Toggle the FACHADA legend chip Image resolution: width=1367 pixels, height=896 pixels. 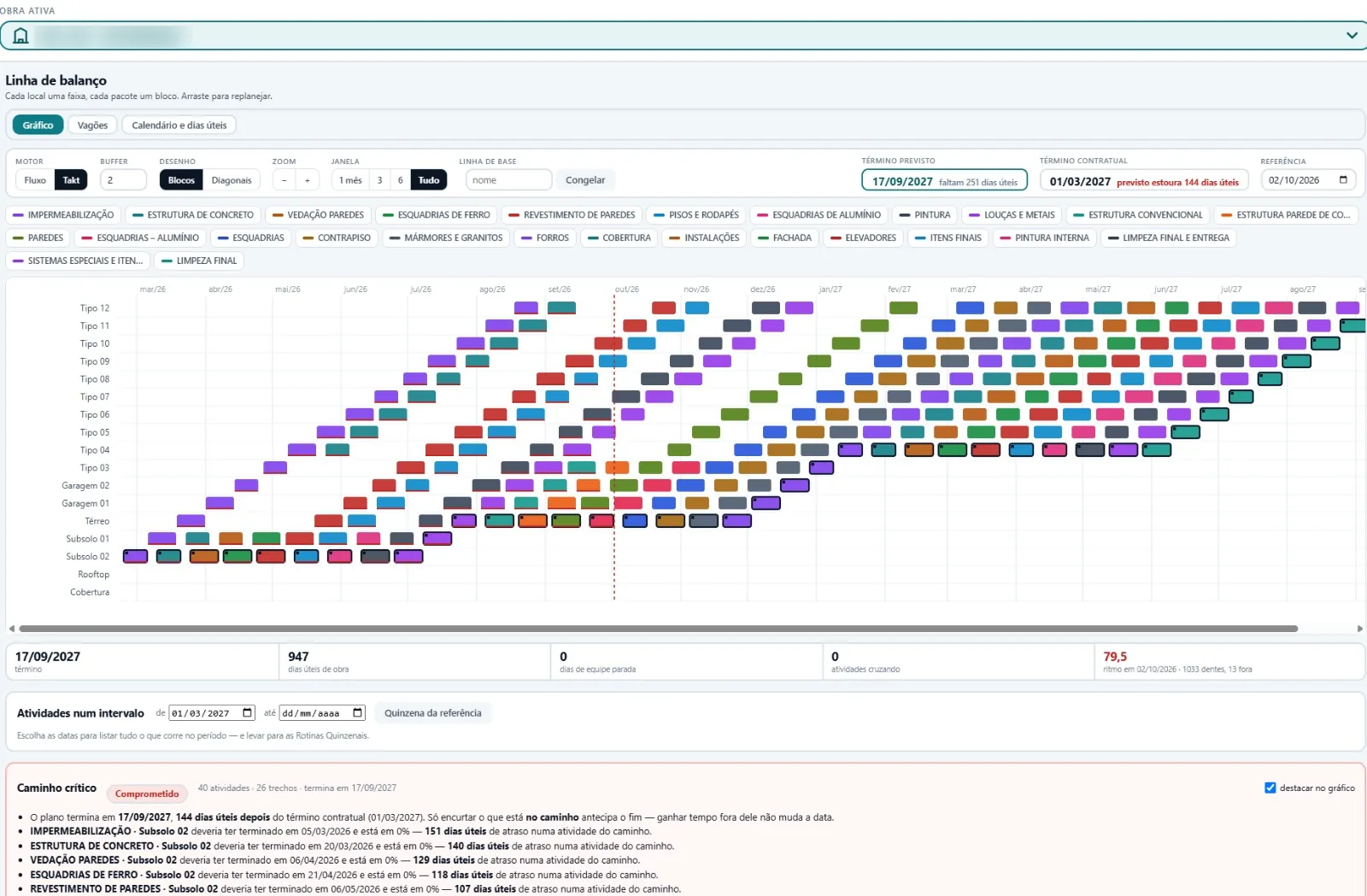point(784,237)
